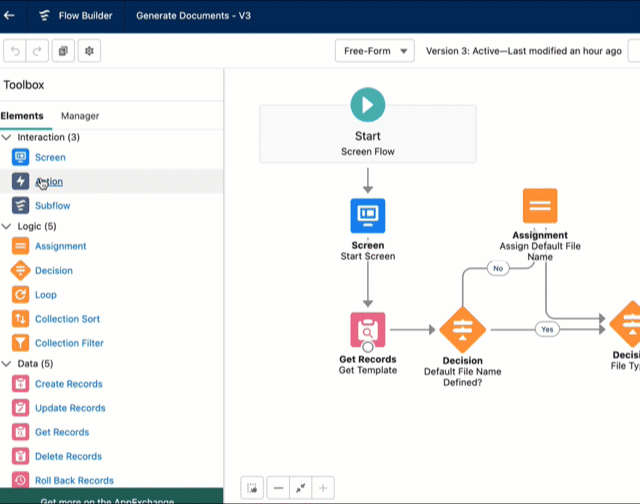This screenshot has height=504, width=640.
Task: Switch to the Elements tab
Action: point(22,116)
